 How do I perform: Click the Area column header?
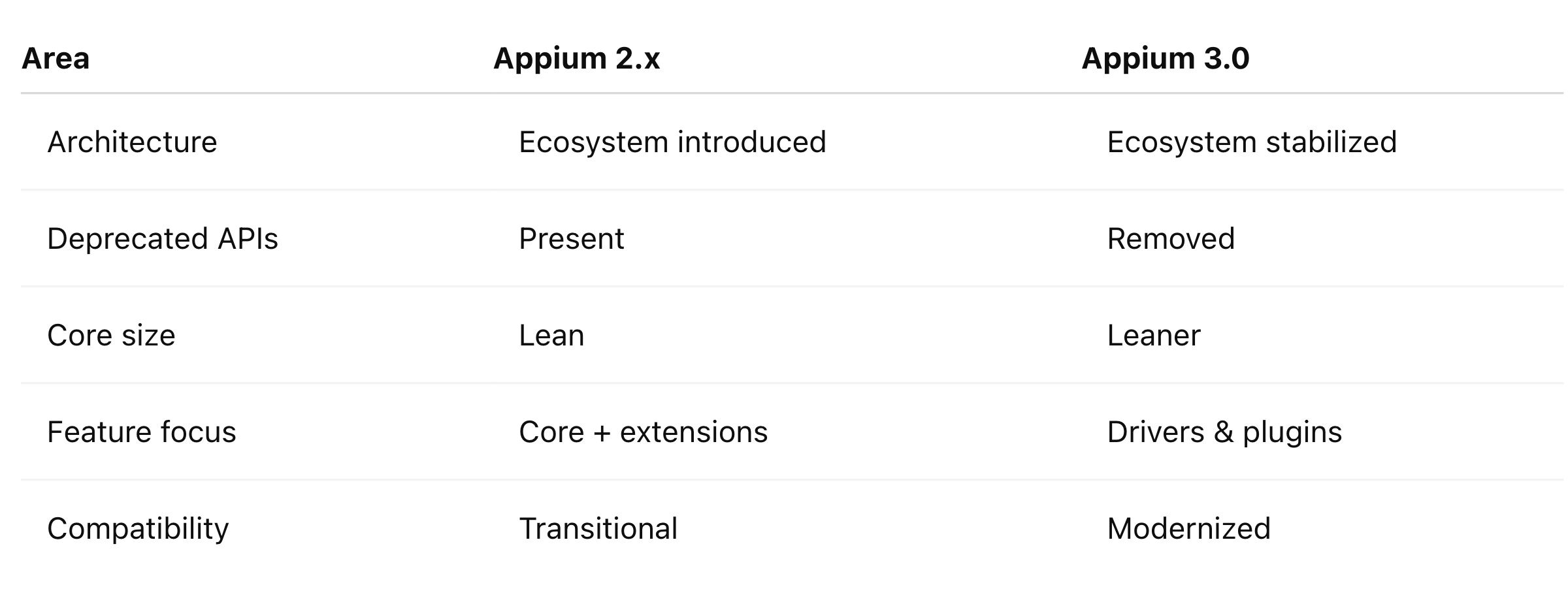pos(56,59)
